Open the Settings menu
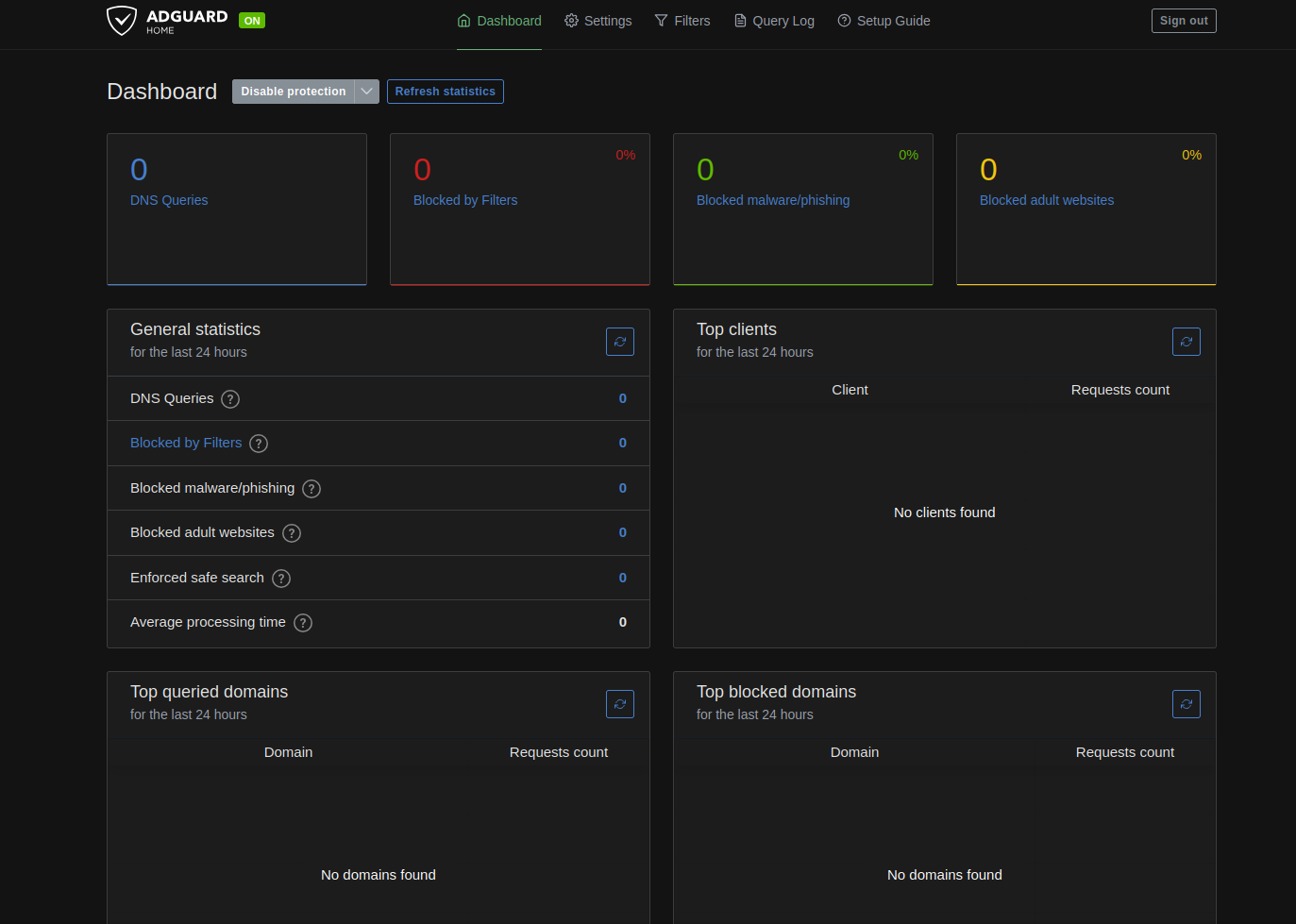1296x924 pixels. [598, 21]
